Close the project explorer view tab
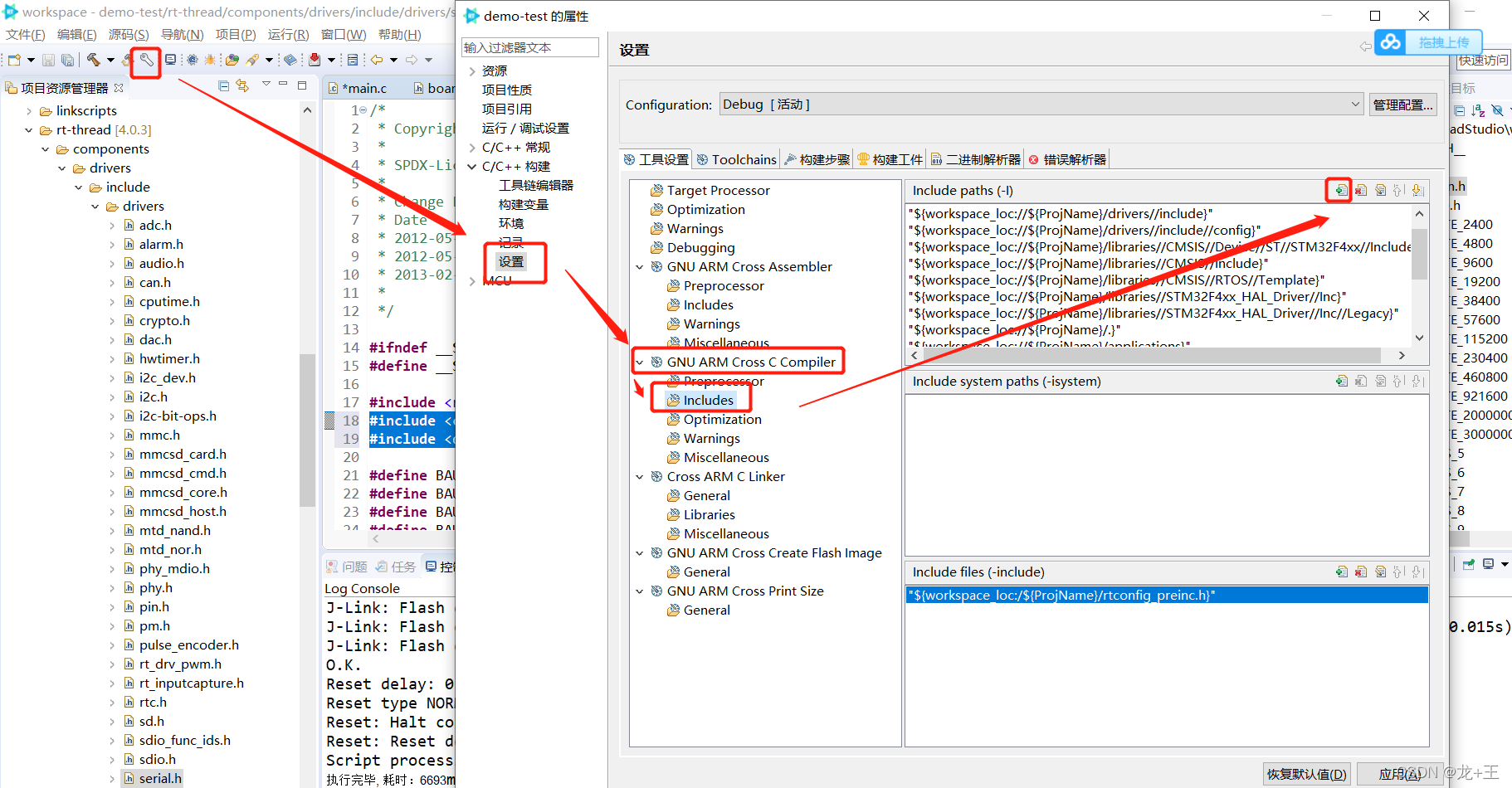This screenshot has width=1512, height=788. click(119, 87)
